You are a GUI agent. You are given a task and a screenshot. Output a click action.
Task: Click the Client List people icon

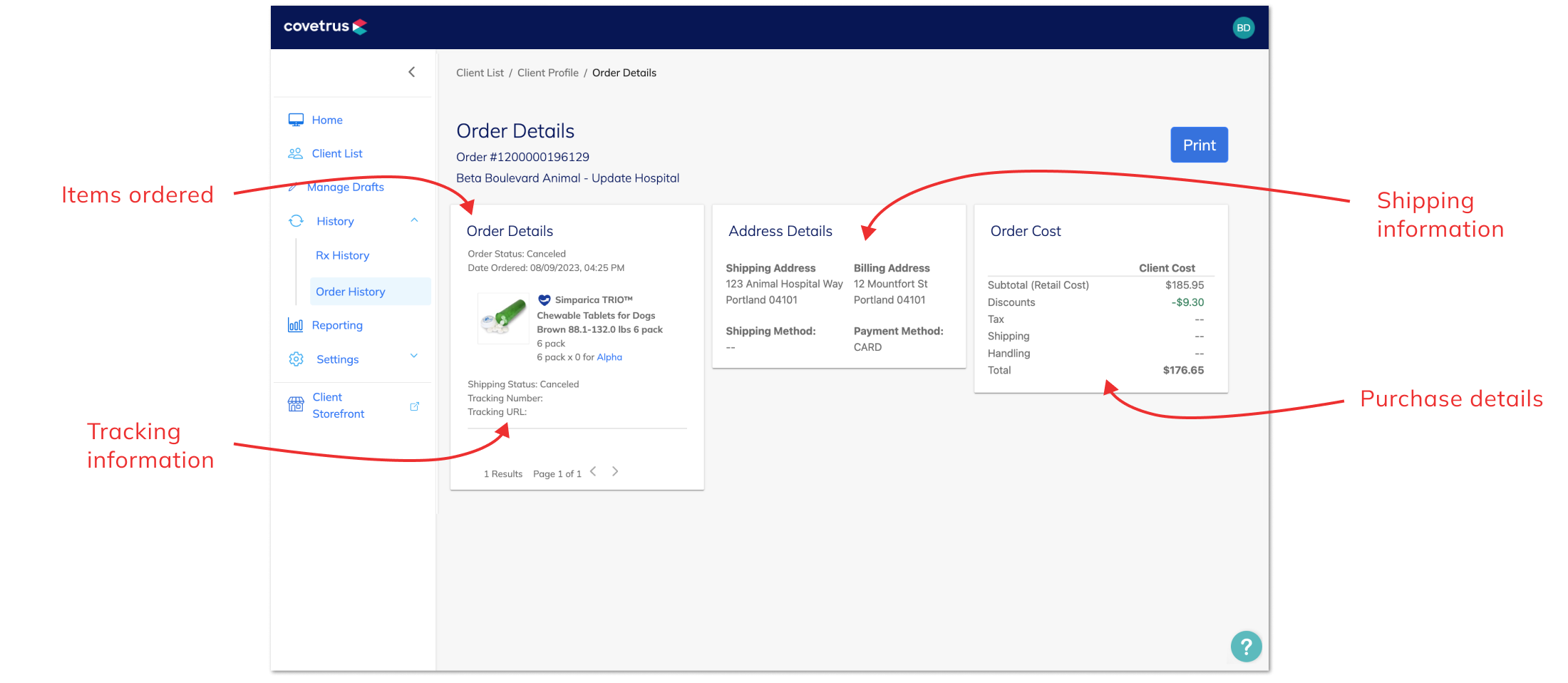[x=296, y=153]
